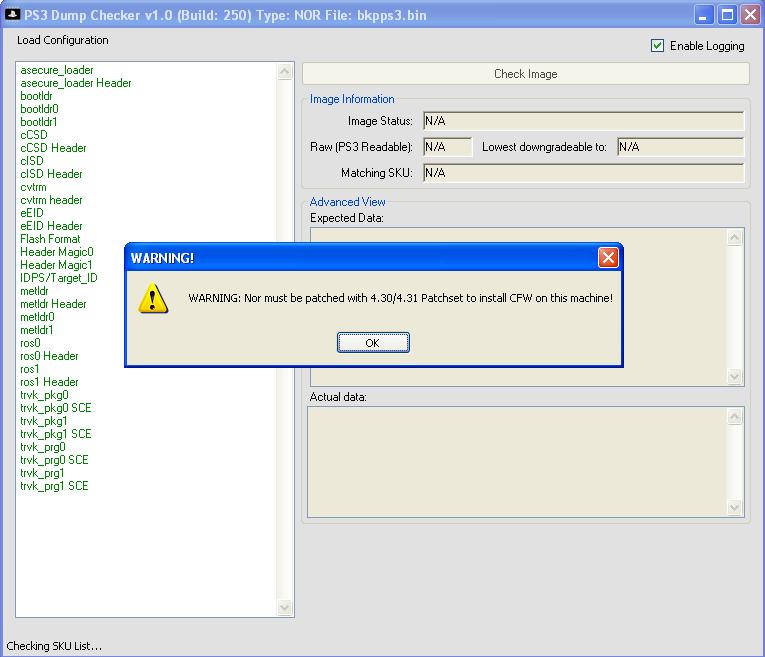Click scroll down arrow of Expected Data box
This screenshot has width=765, height=657.
pyautogui.click(x=735, y=376)
